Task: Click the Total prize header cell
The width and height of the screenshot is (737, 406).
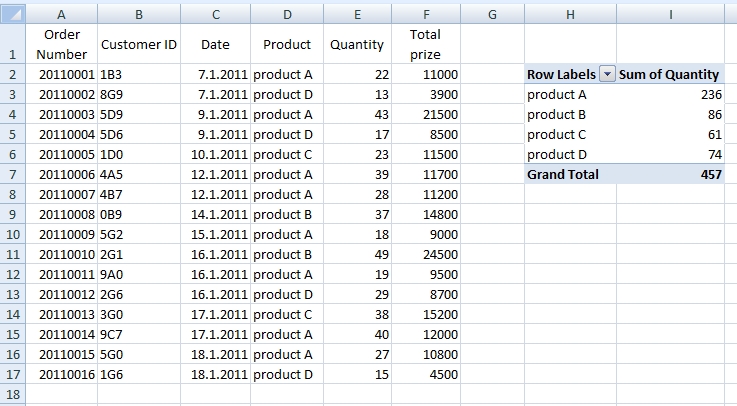Action: [426, 45]
